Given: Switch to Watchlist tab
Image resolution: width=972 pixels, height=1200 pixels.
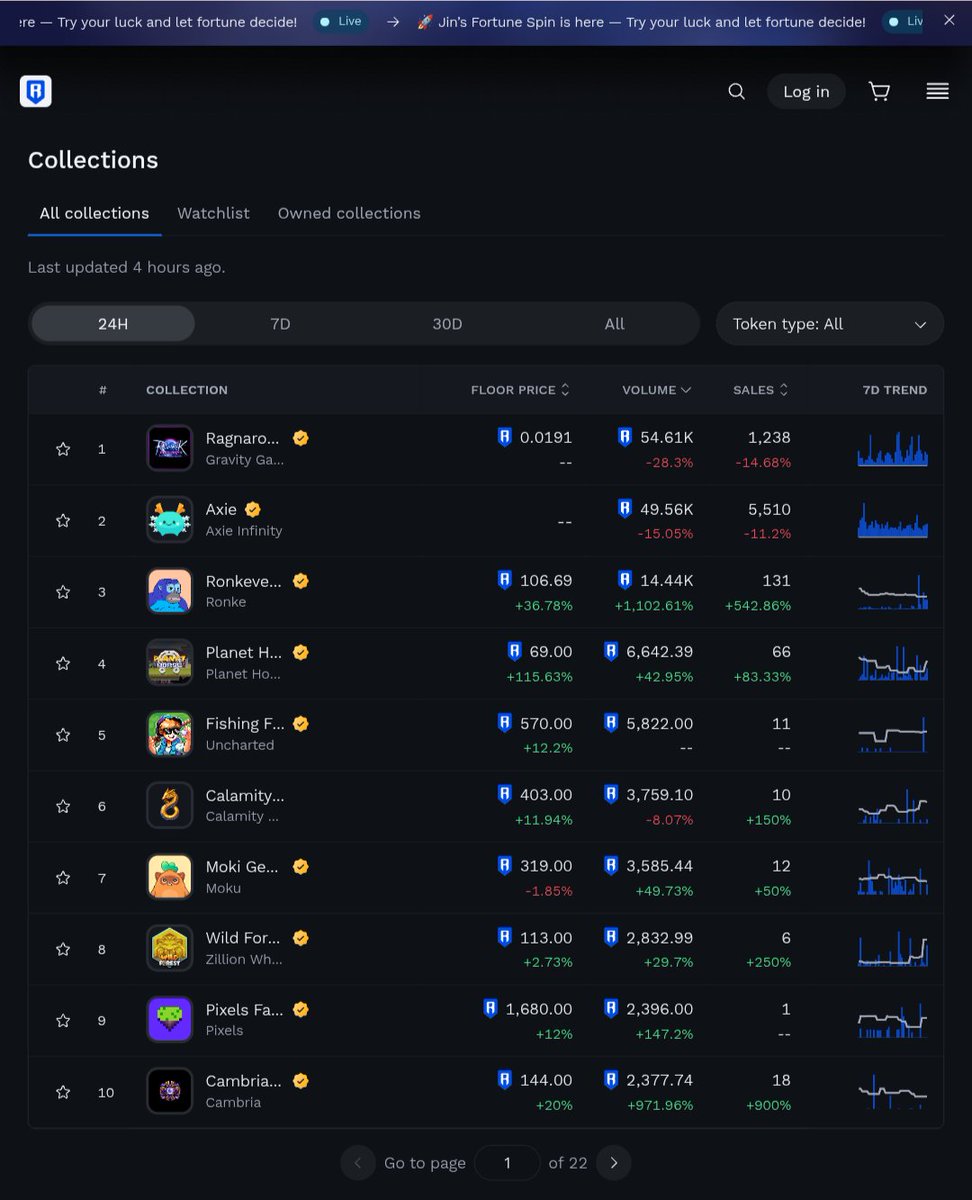Looking at the screenshot, I should tap(213, 213).
